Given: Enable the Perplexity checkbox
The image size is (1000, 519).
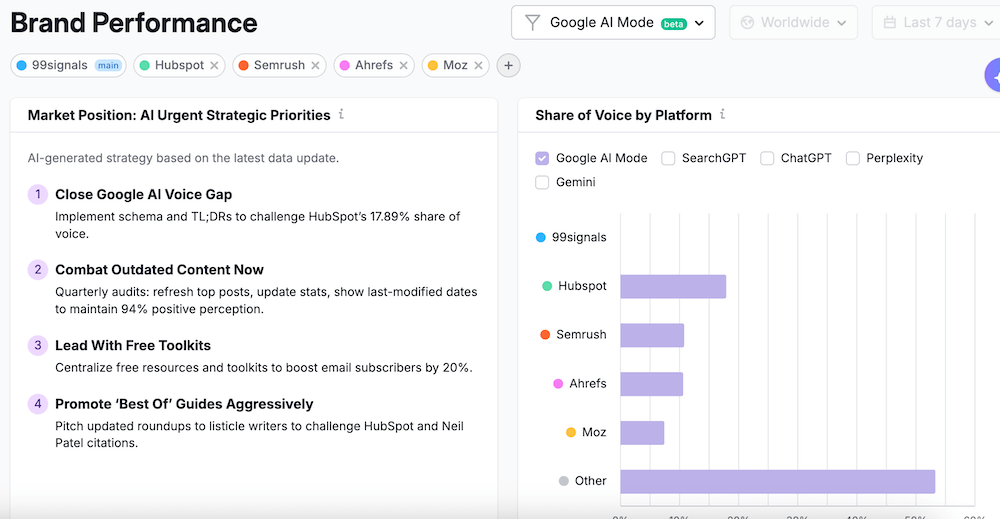Looking at the screenshot, I should click(852, 158).
